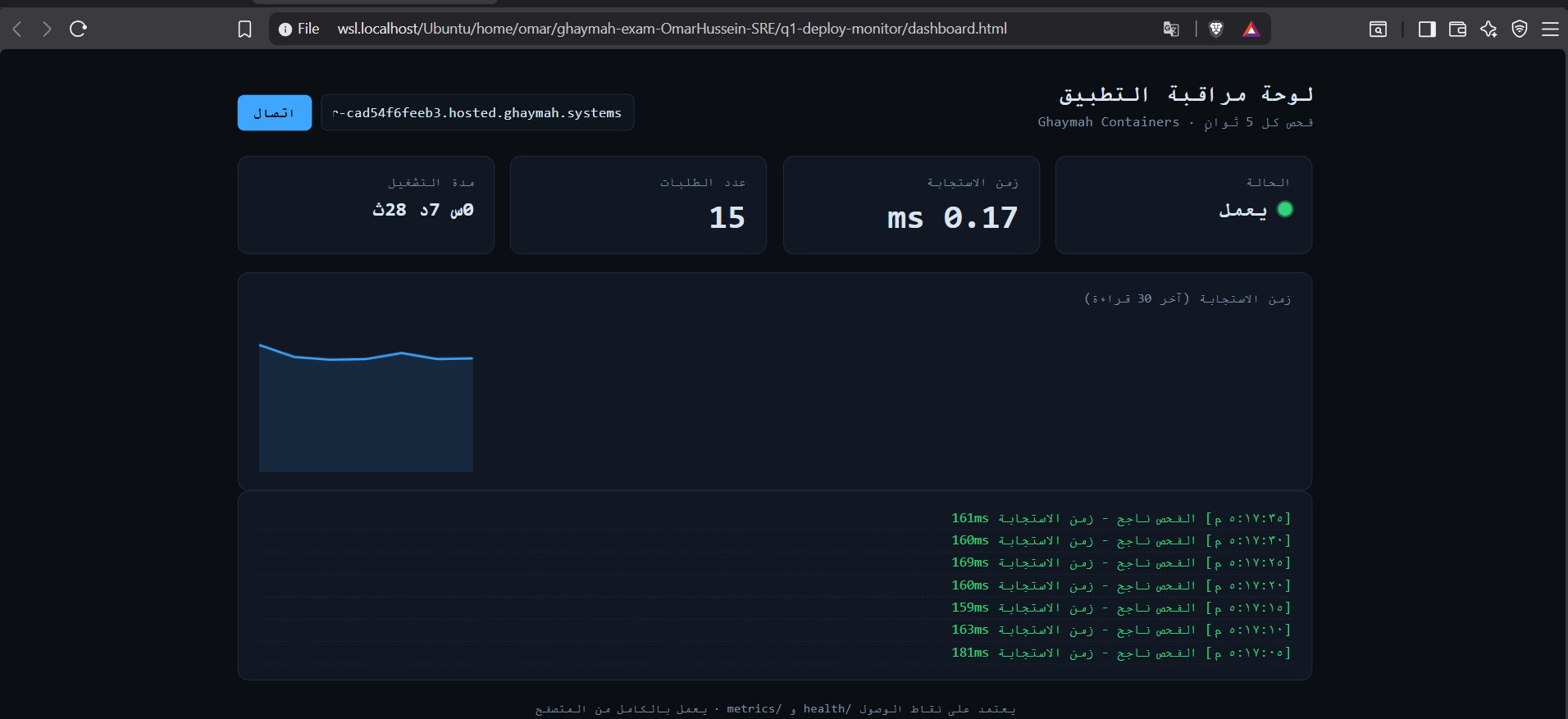Viewport: 1568px width, 719px height.
Task: Click the blue اتصال connect button
Action: [x=275, y=113]
